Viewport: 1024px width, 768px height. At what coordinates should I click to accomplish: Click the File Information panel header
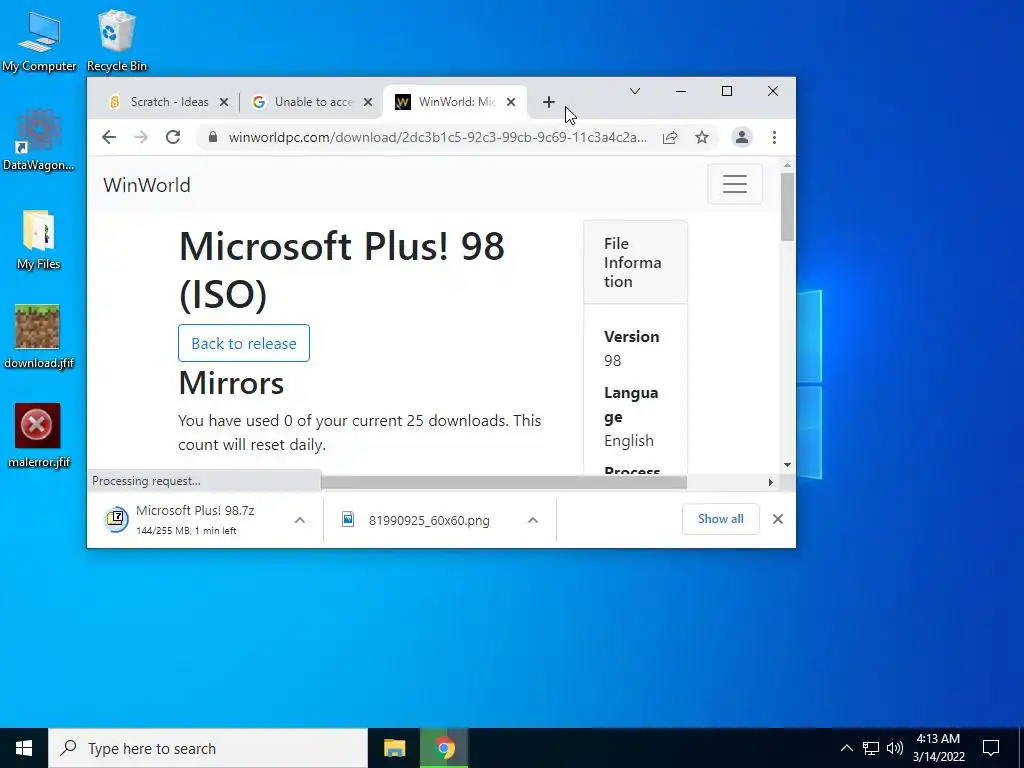[635, 262]
